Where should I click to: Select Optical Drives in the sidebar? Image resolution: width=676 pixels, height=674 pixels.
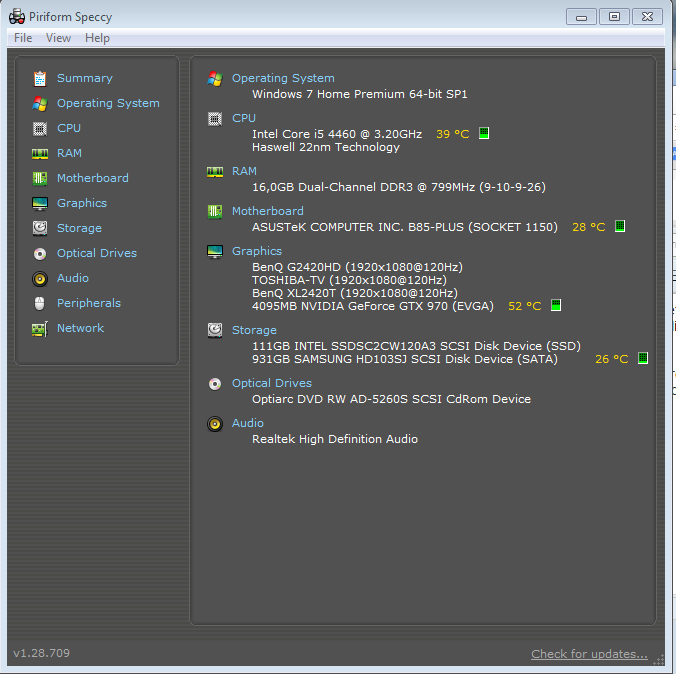tap(97, 254)
